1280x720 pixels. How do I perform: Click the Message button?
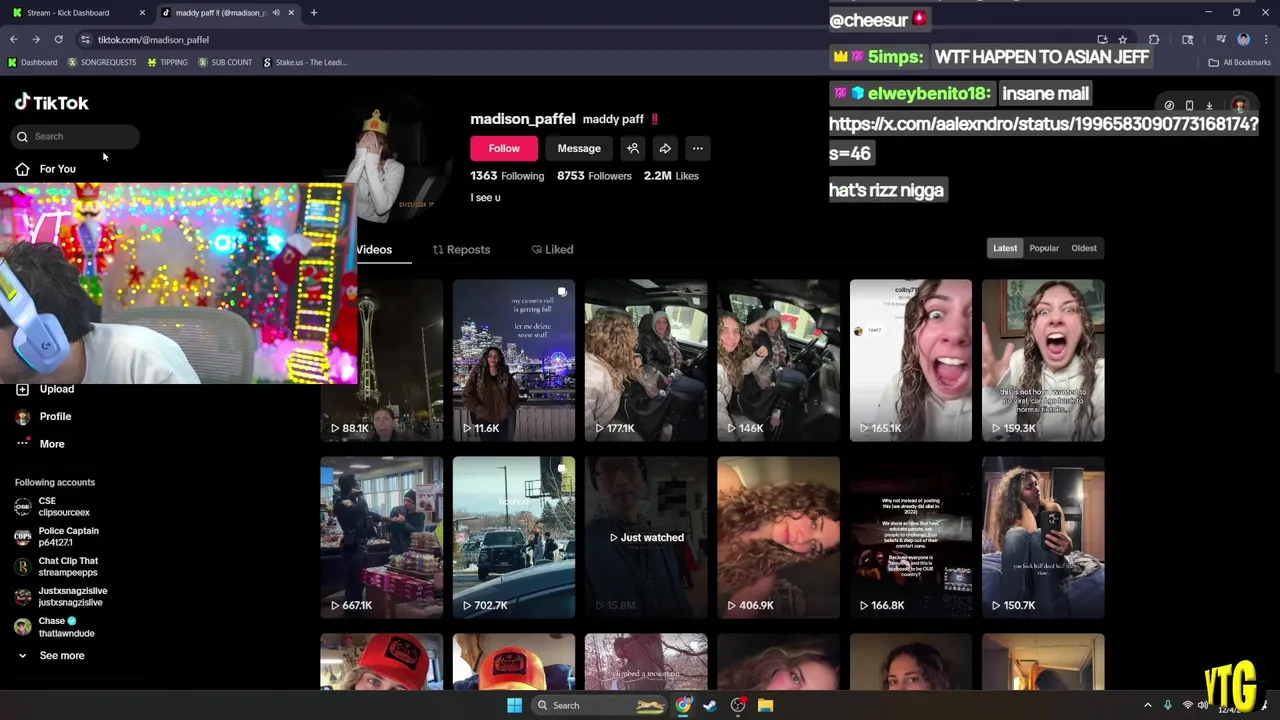click(x=579, y=148)
